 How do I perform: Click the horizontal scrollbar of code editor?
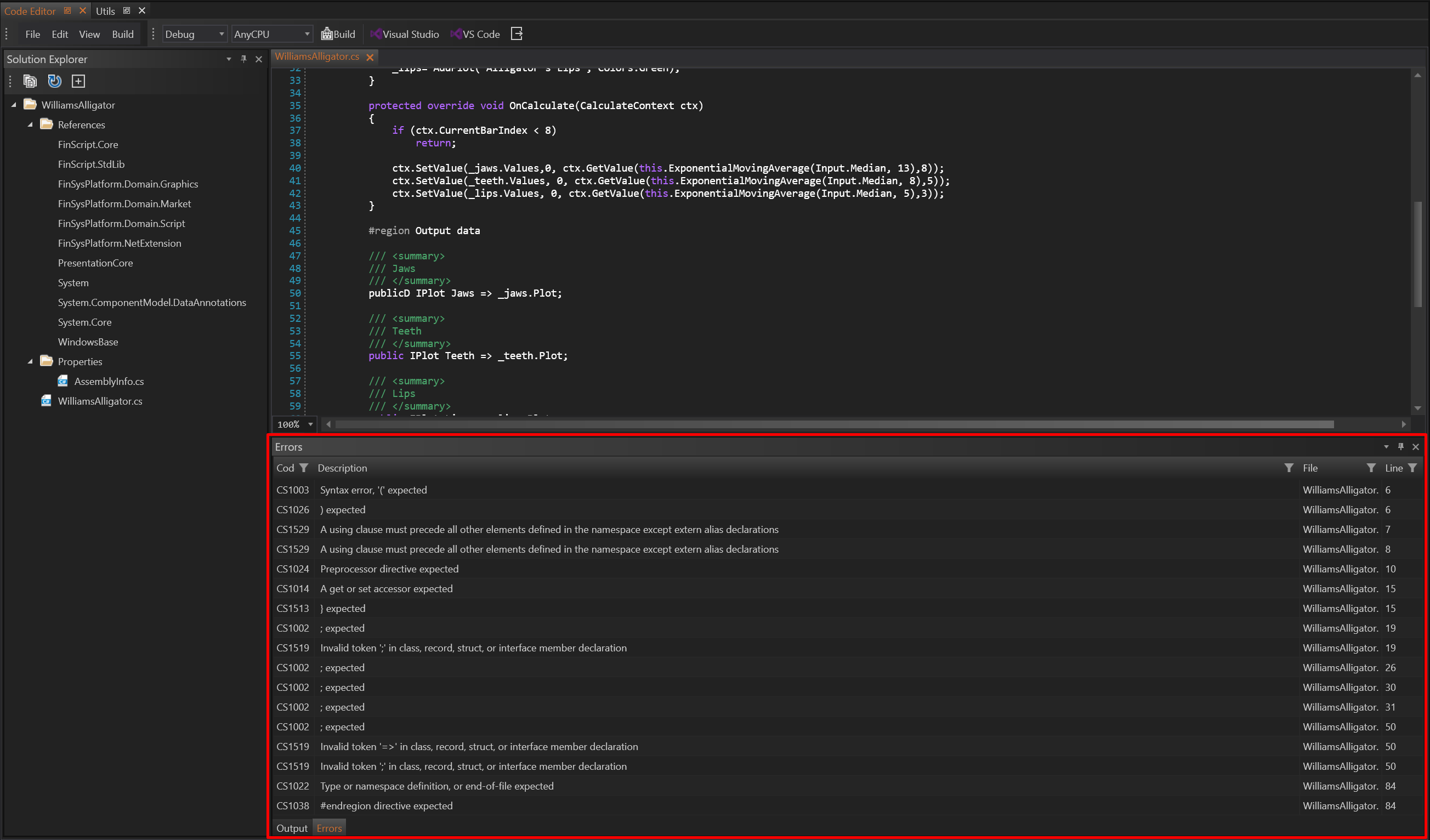pyautogui.click(x=834, y=424)
